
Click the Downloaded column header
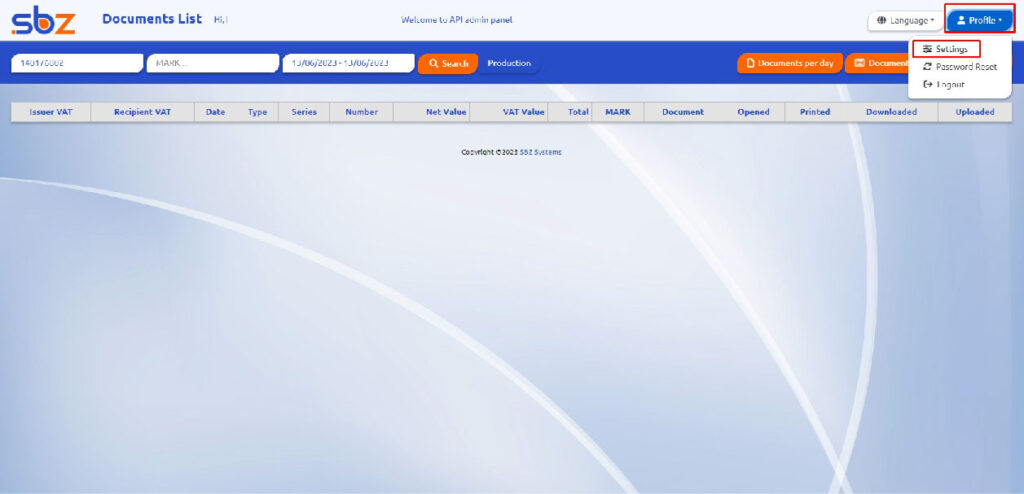tap(891, 112)
